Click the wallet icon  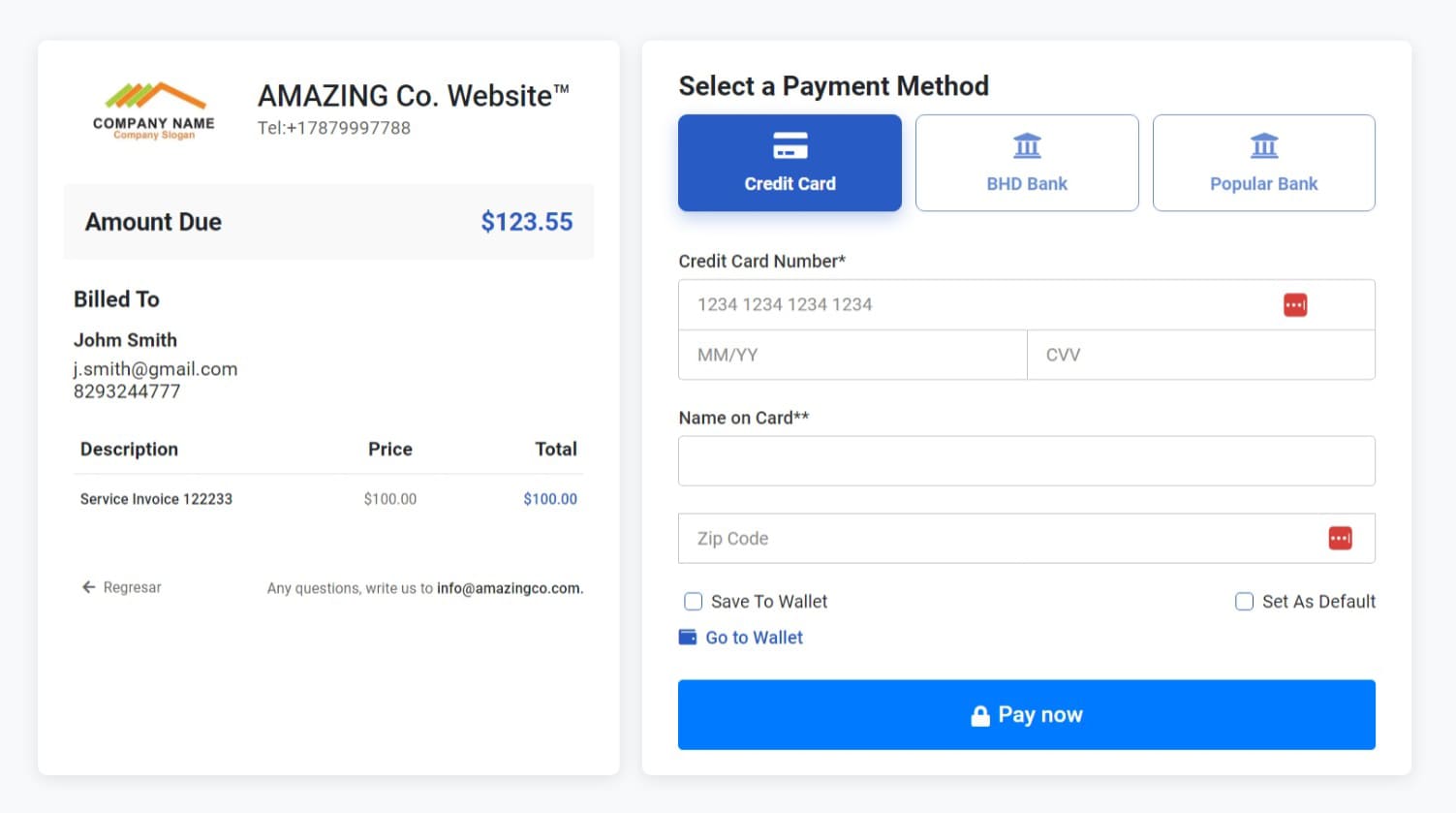pyautogui.click(x=688, y=638)
